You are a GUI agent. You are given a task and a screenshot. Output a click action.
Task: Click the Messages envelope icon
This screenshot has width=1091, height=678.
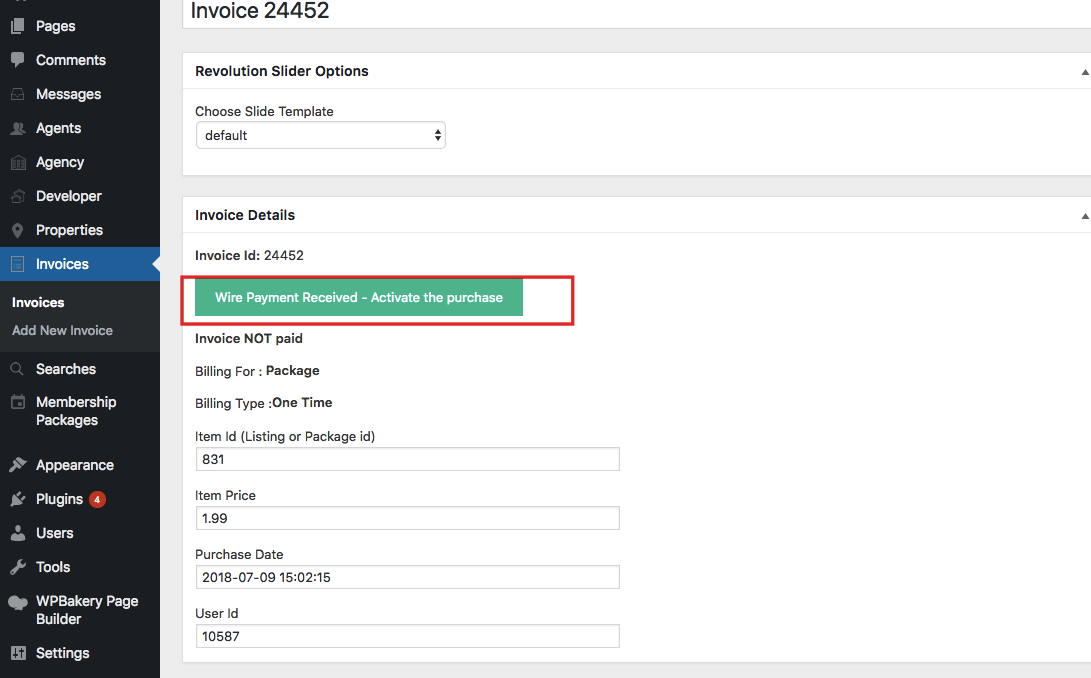tap(18, 94)
